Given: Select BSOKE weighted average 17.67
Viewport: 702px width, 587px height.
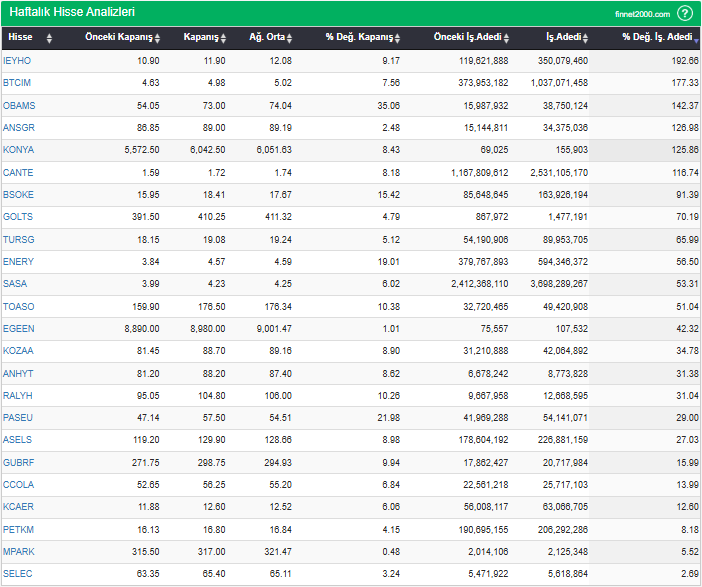Looking at the screenshot, I should [x=280, y=194].
